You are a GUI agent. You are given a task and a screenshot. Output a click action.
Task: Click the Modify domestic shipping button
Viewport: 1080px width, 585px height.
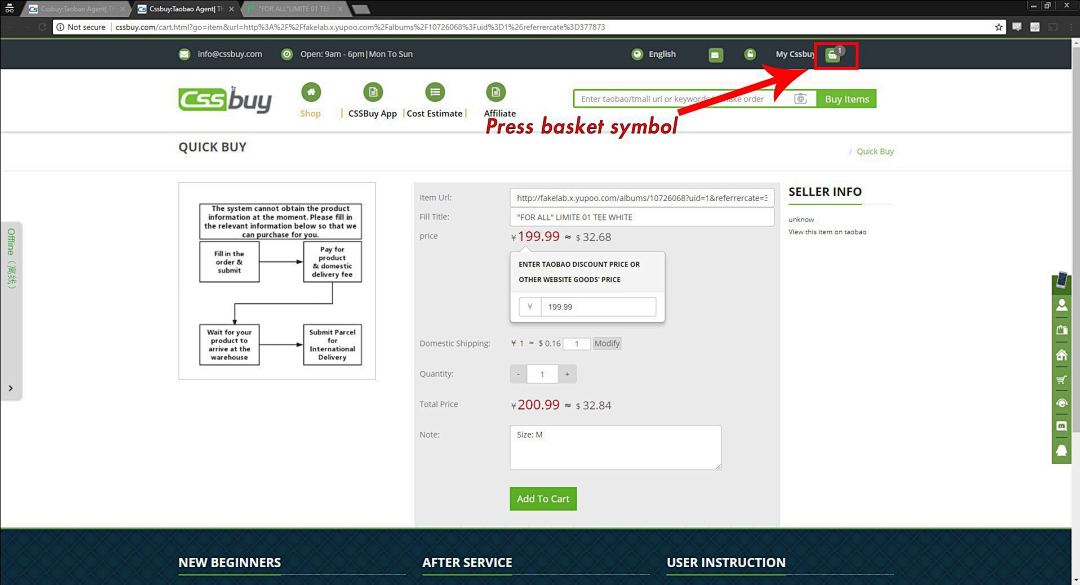click(x=607, y=343)
